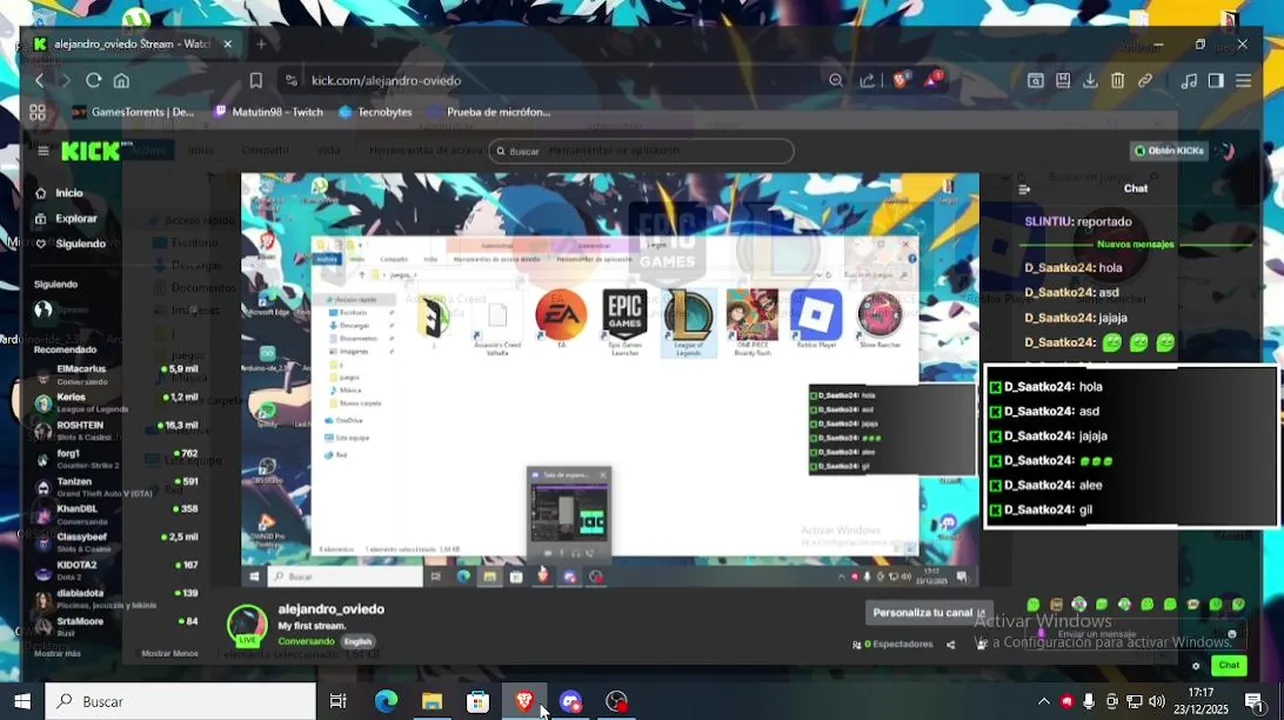Go back with browser back arrow
Screen dimensions: 1284x720
pyautogui.click(x=39, y=81)
